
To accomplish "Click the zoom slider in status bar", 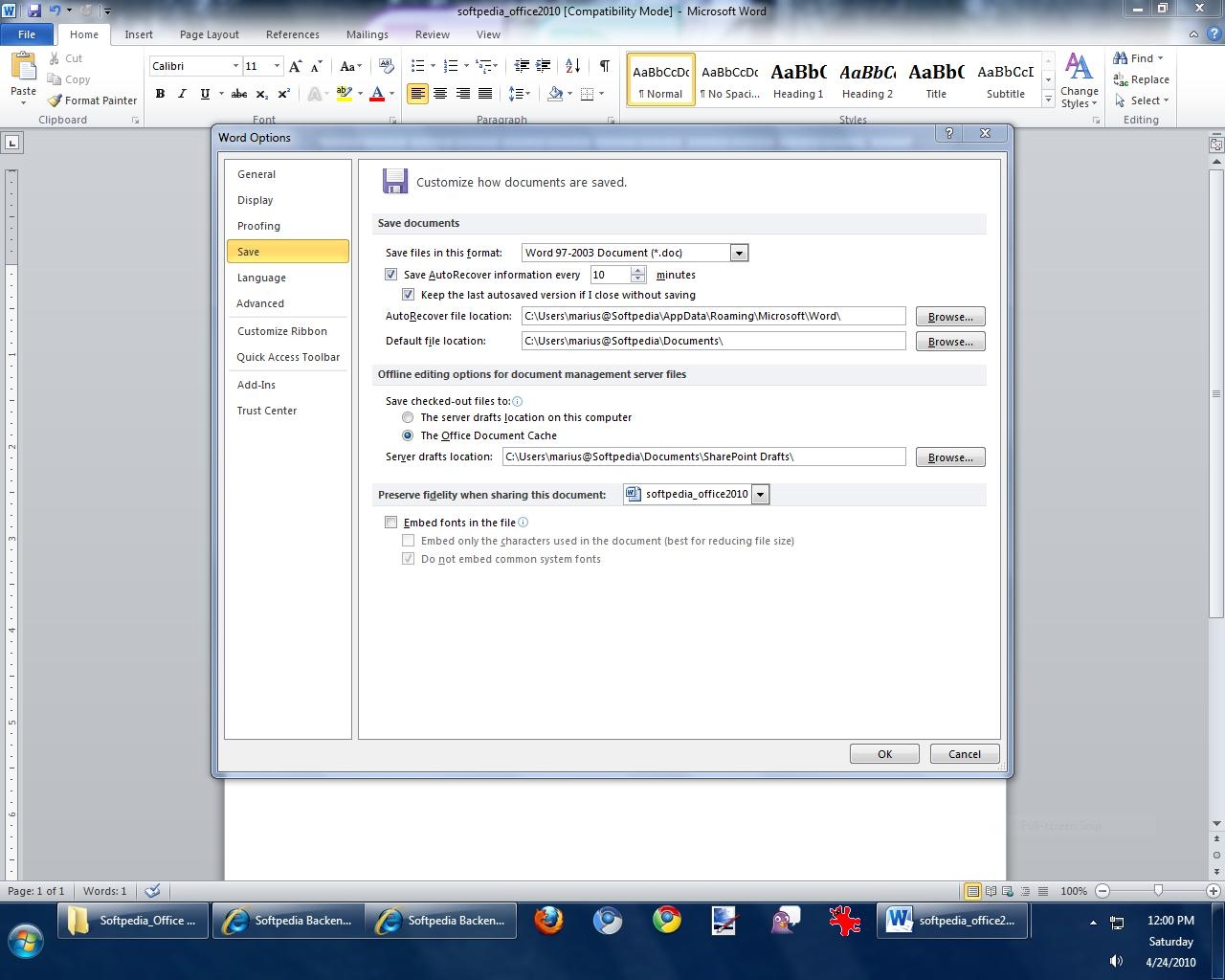I will point(1158,891).
